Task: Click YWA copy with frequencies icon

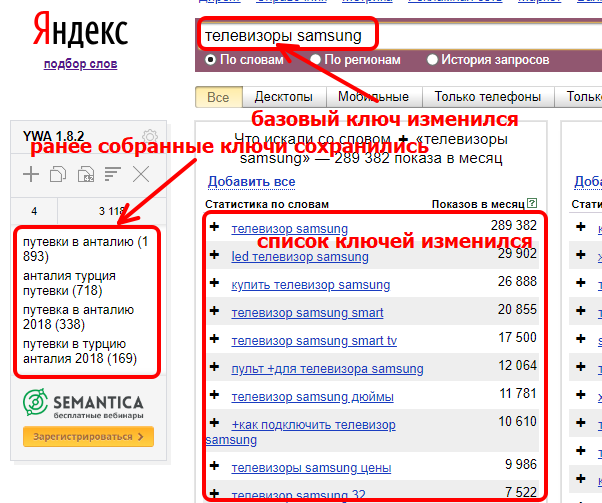Action: (x=85, y=175)
